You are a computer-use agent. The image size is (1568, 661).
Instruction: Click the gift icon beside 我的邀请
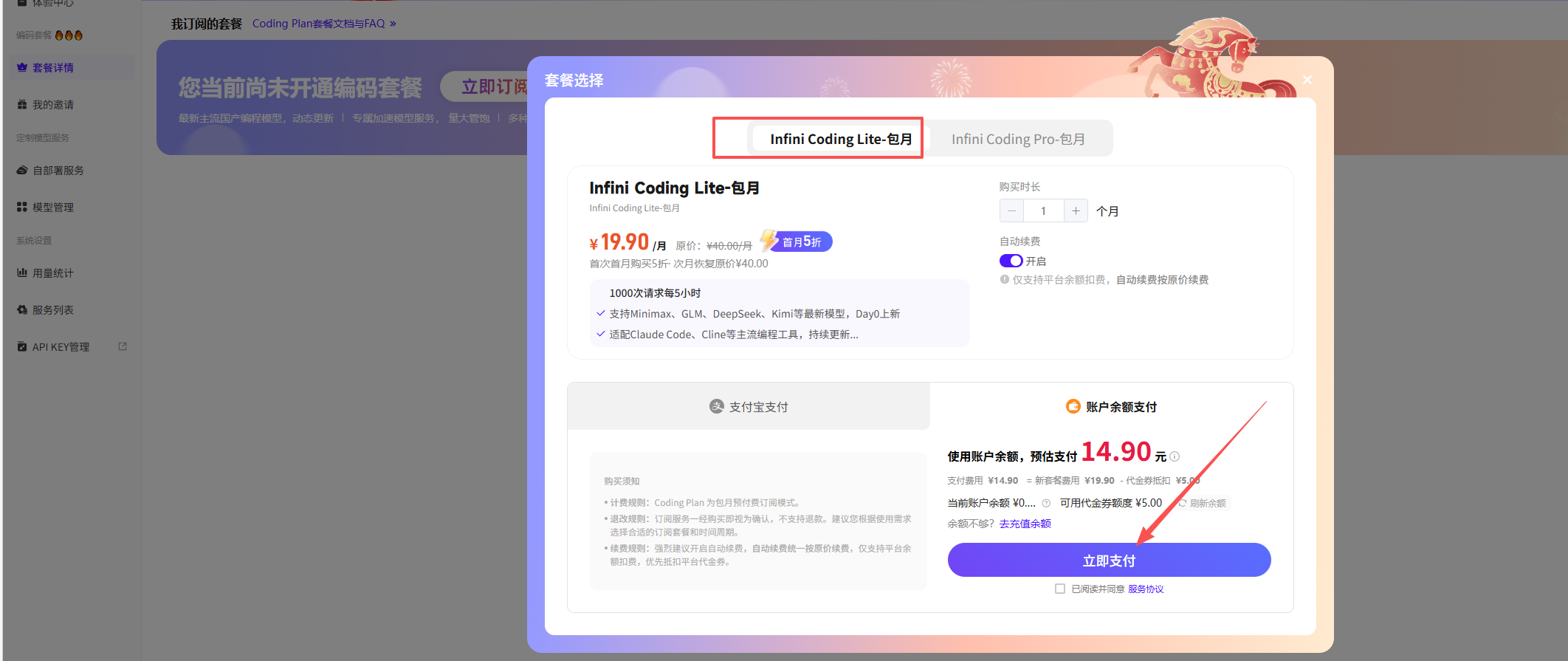click(x=22, y=104)
